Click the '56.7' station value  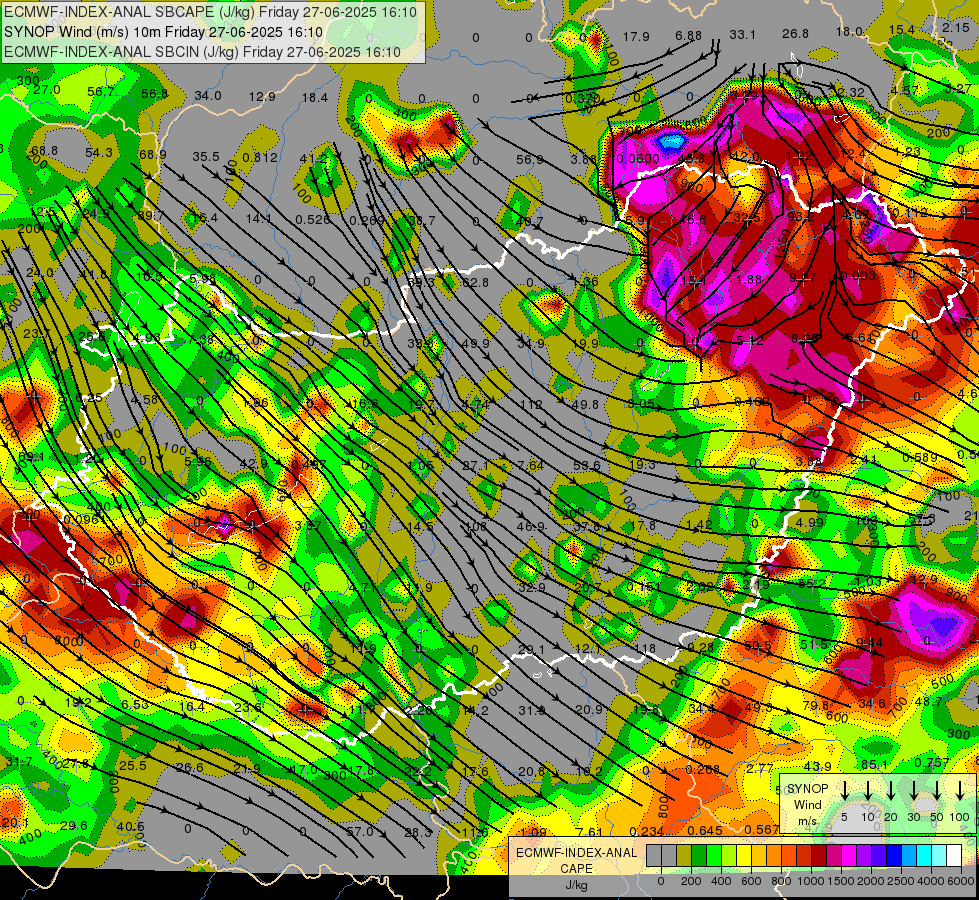pos(101,92)
